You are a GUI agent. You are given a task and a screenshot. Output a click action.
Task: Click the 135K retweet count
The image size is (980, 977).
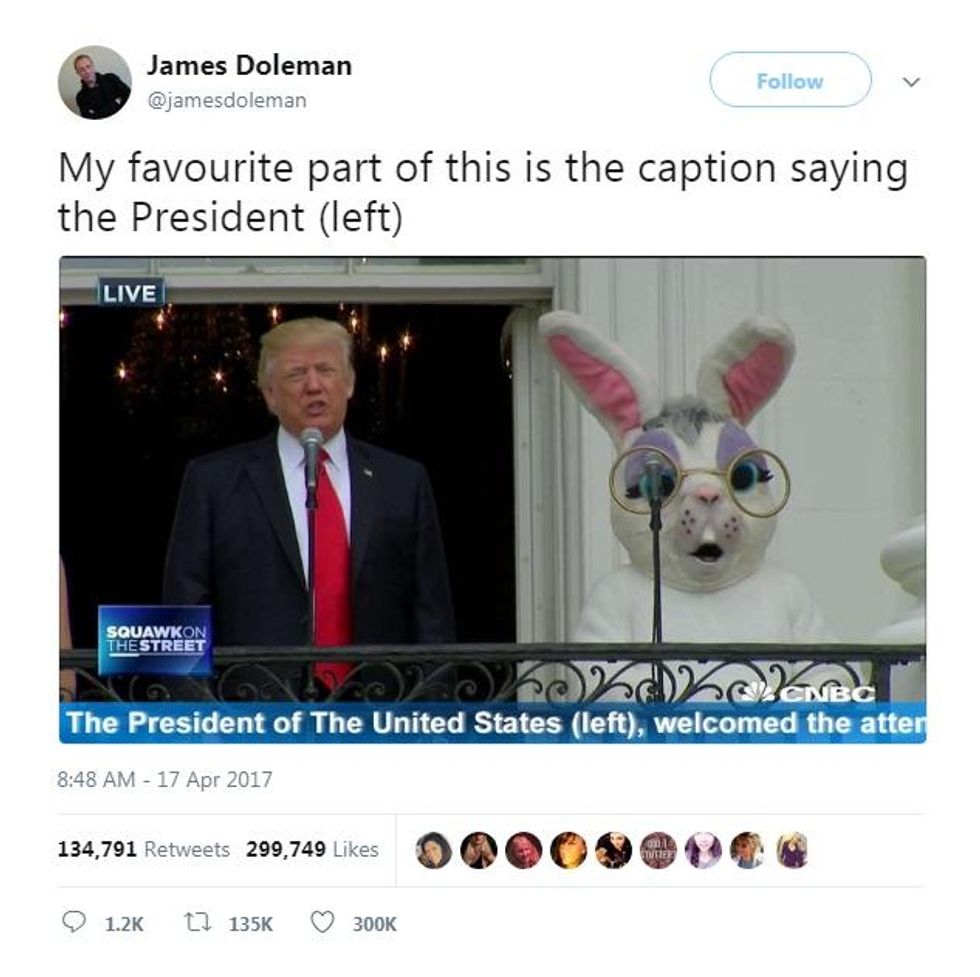pyautogui.click(x=251, y=924)
